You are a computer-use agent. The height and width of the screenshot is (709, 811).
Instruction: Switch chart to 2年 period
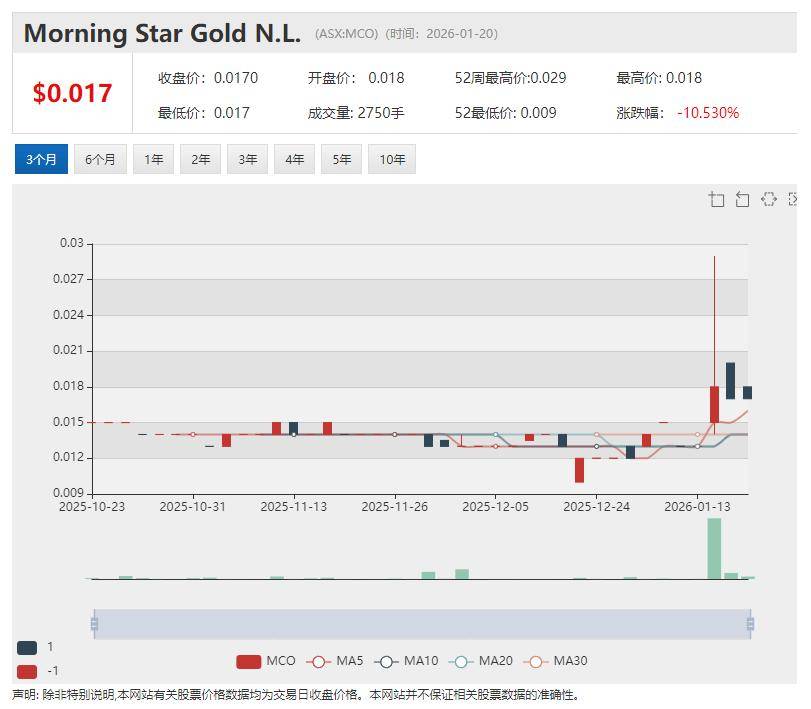(x=201, y=159)
